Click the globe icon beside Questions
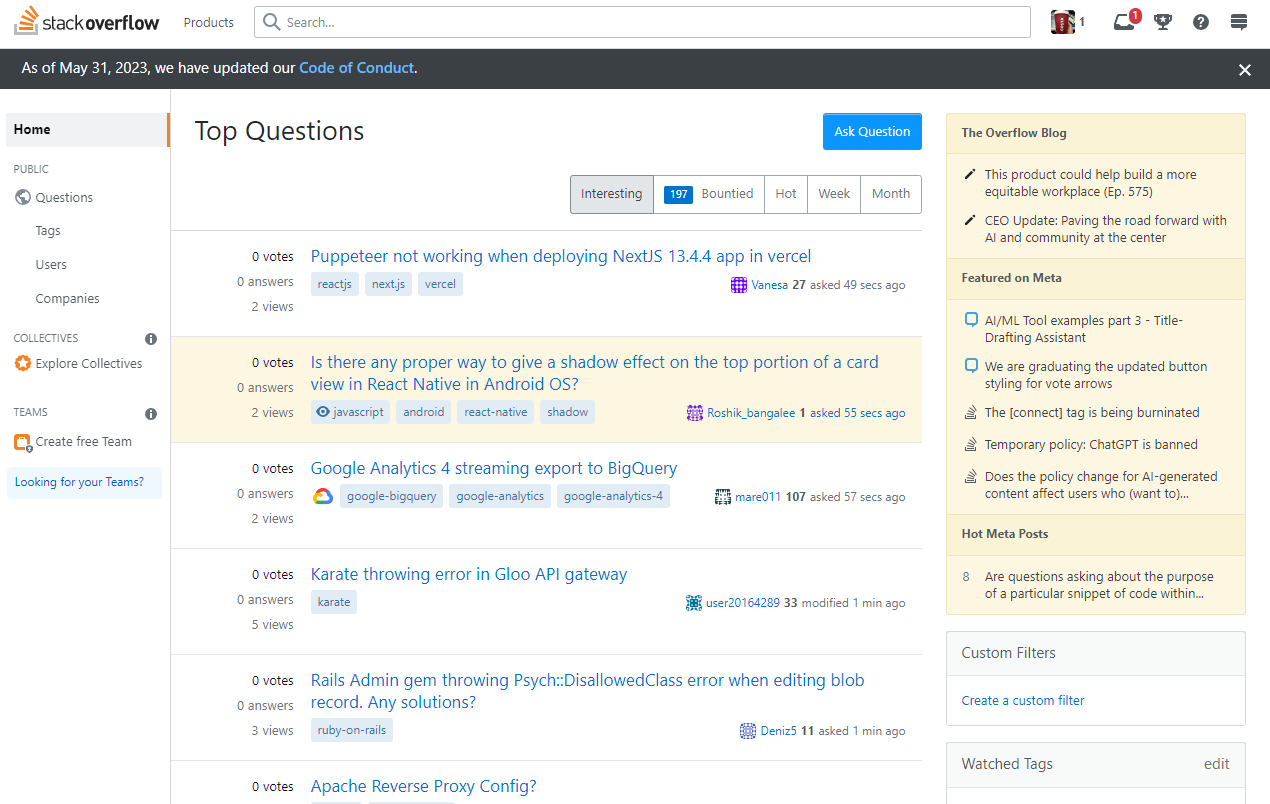 23,197
